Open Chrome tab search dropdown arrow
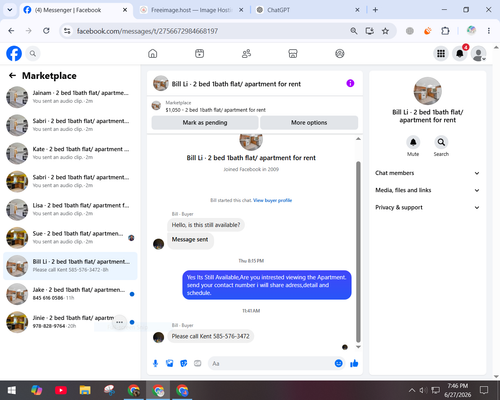 (x=10, y=10)
